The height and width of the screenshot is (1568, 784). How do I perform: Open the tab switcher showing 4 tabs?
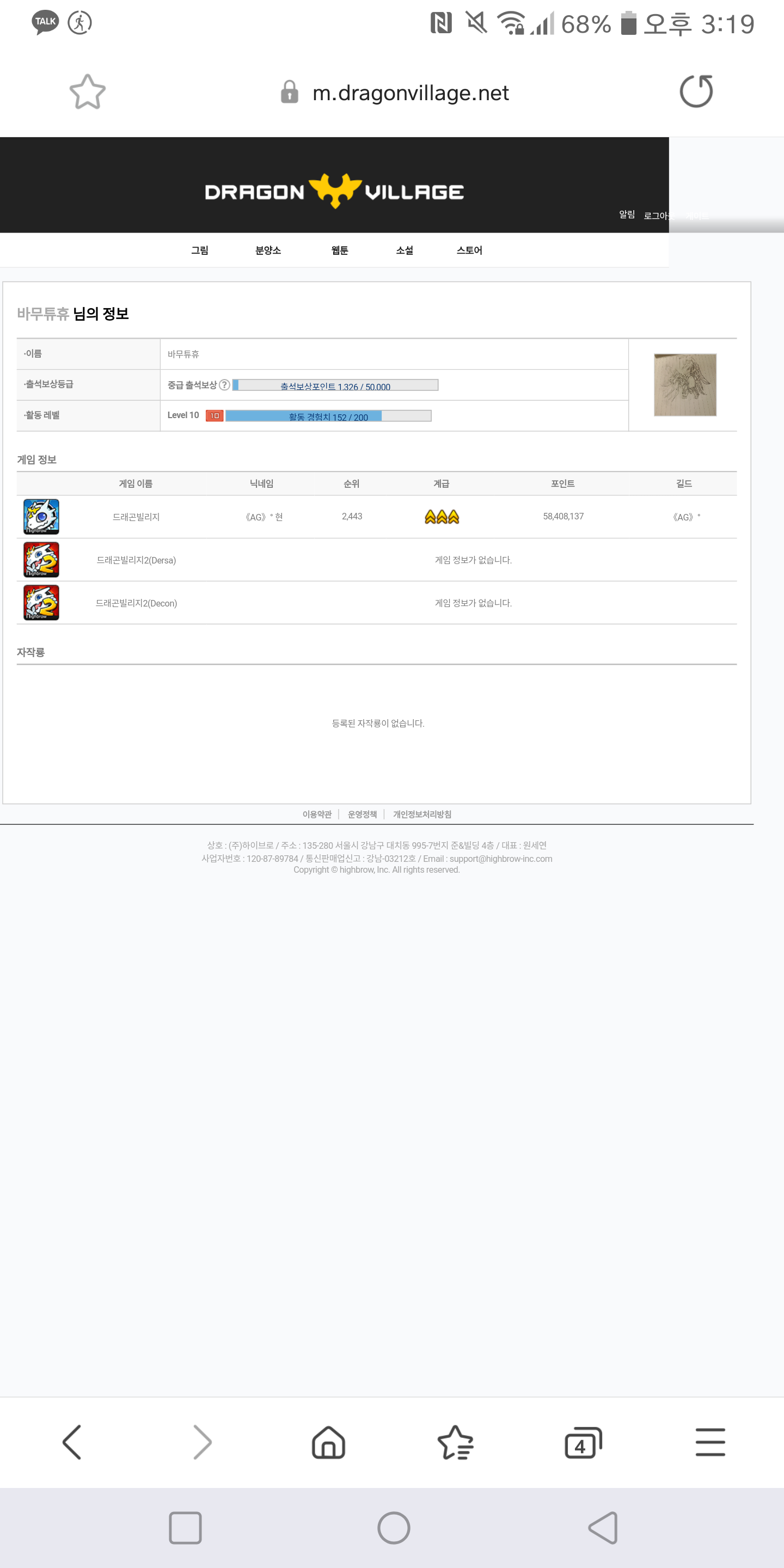pyautogui.click(x=583, y=1442)
